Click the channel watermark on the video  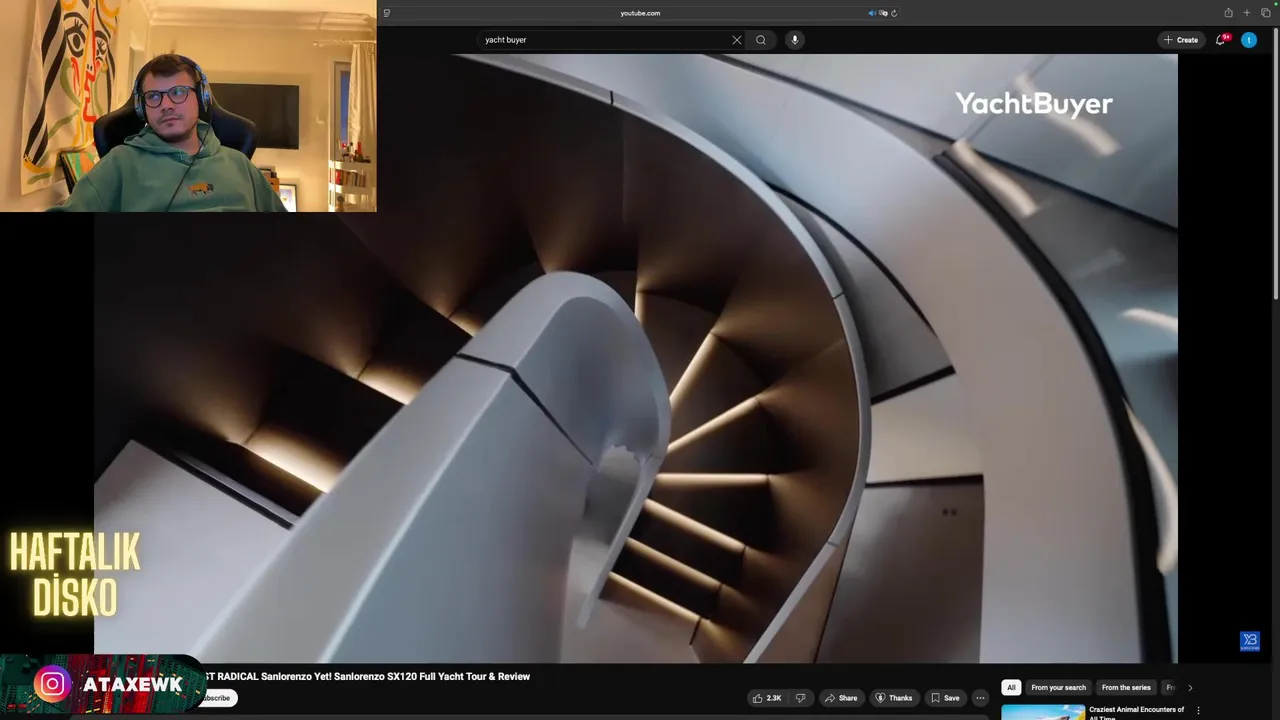1250,641
